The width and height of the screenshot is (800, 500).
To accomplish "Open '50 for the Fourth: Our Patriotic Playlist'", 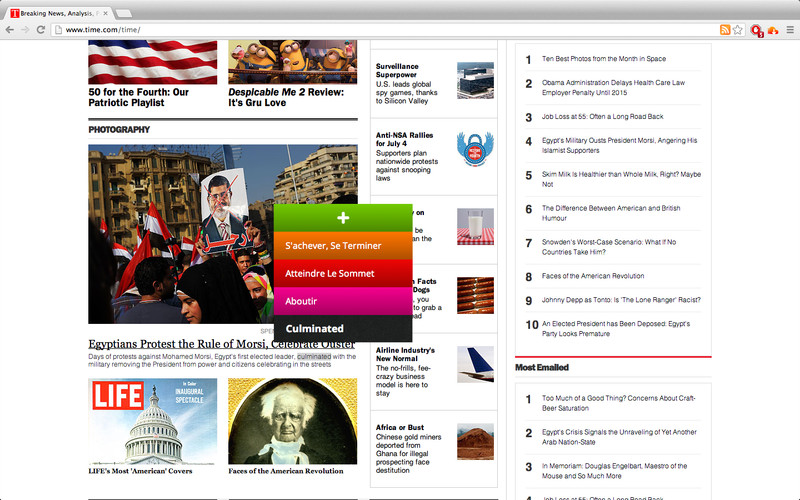I will click(138, 97).
